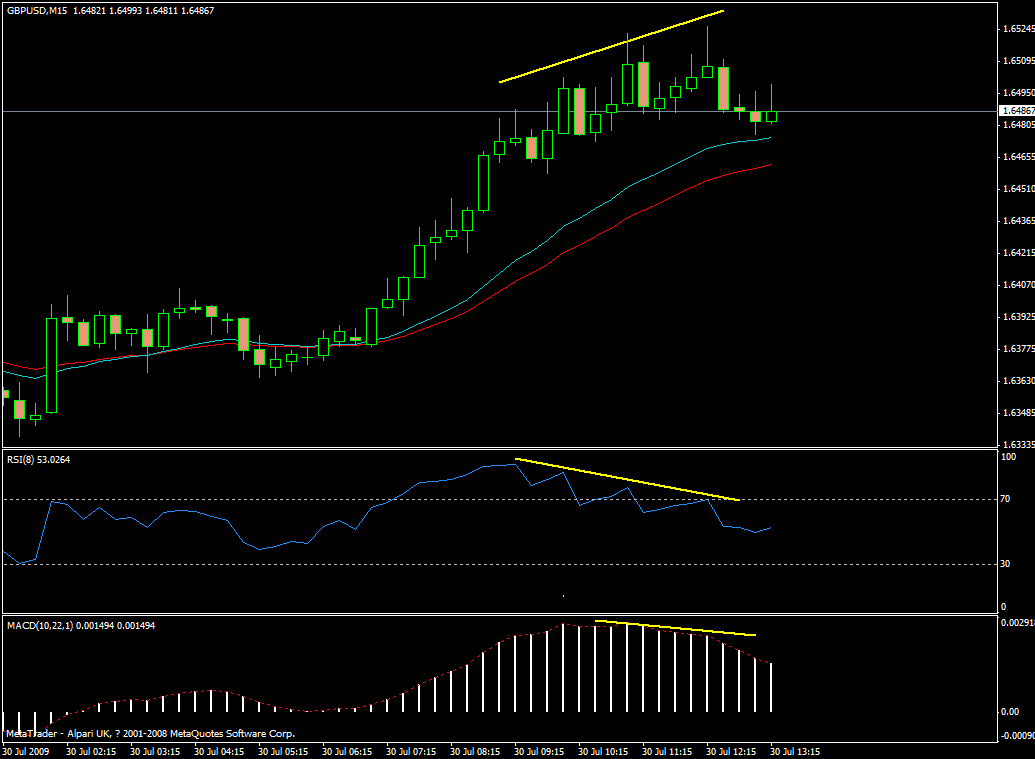Click the MACD 0.00 scale label
The height and width of the screenshot is (759, 1035).
[1010, 711]
